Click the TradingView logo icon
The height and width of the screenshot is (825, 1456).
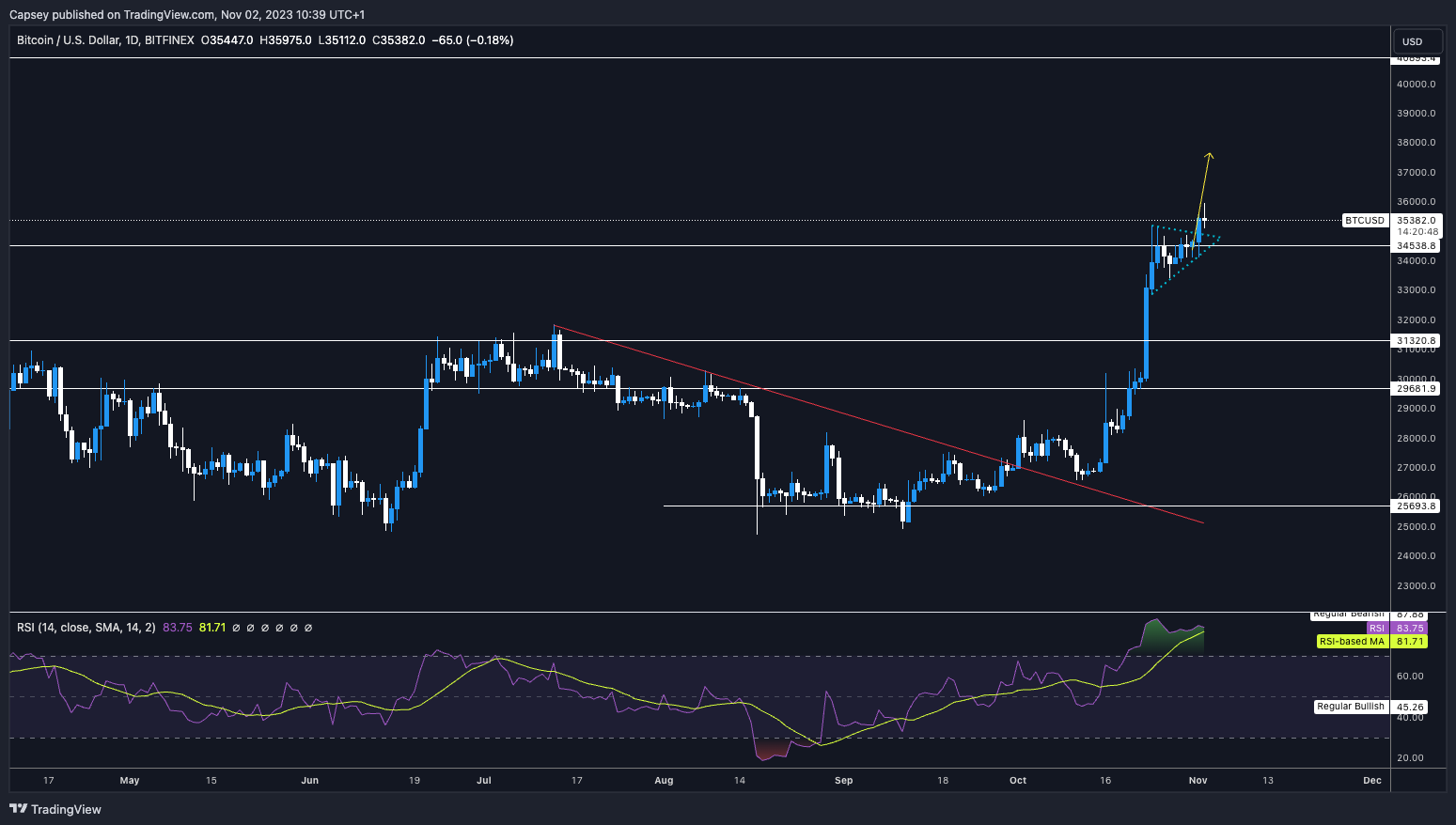18,809
